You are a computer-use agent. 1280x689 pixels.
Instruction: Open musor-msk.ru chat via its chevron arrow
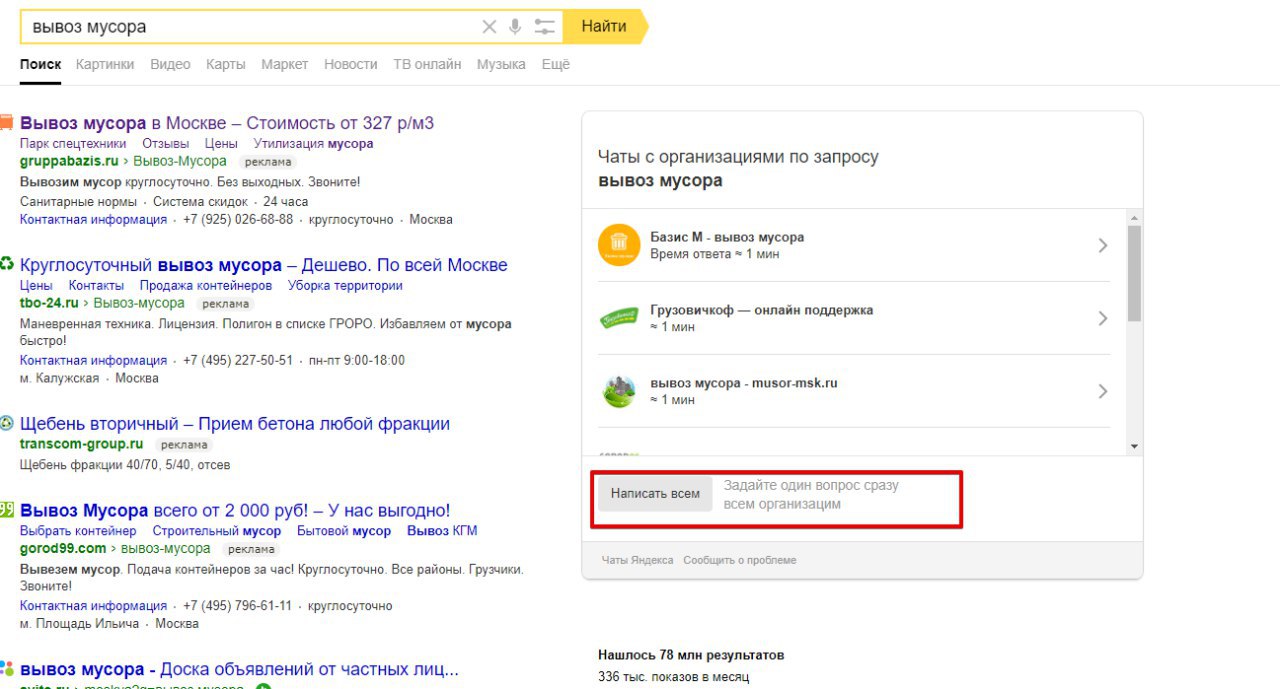point(1103,391)
